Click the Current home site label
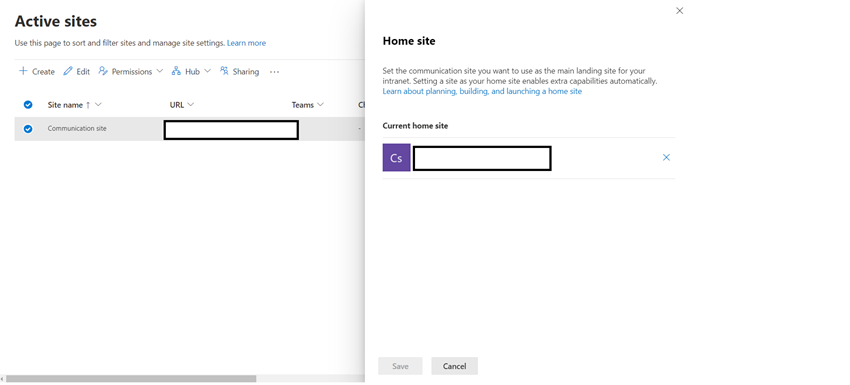Screen dimensions: 850x385 415,126
